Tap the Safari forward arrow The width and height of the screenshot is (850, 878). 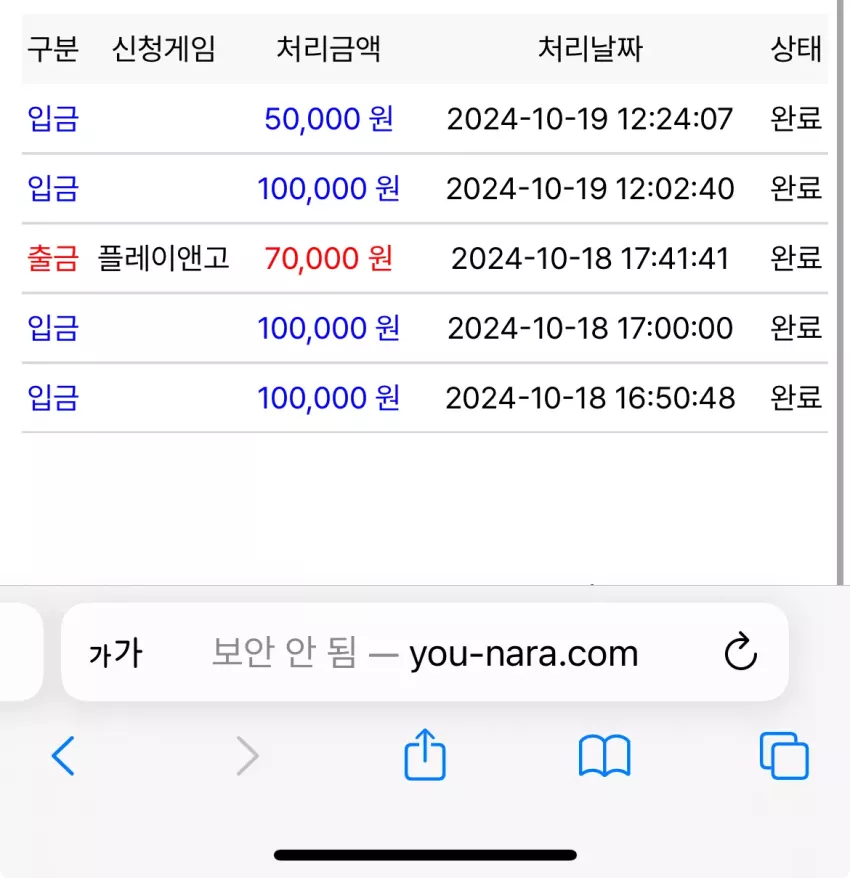247,756
